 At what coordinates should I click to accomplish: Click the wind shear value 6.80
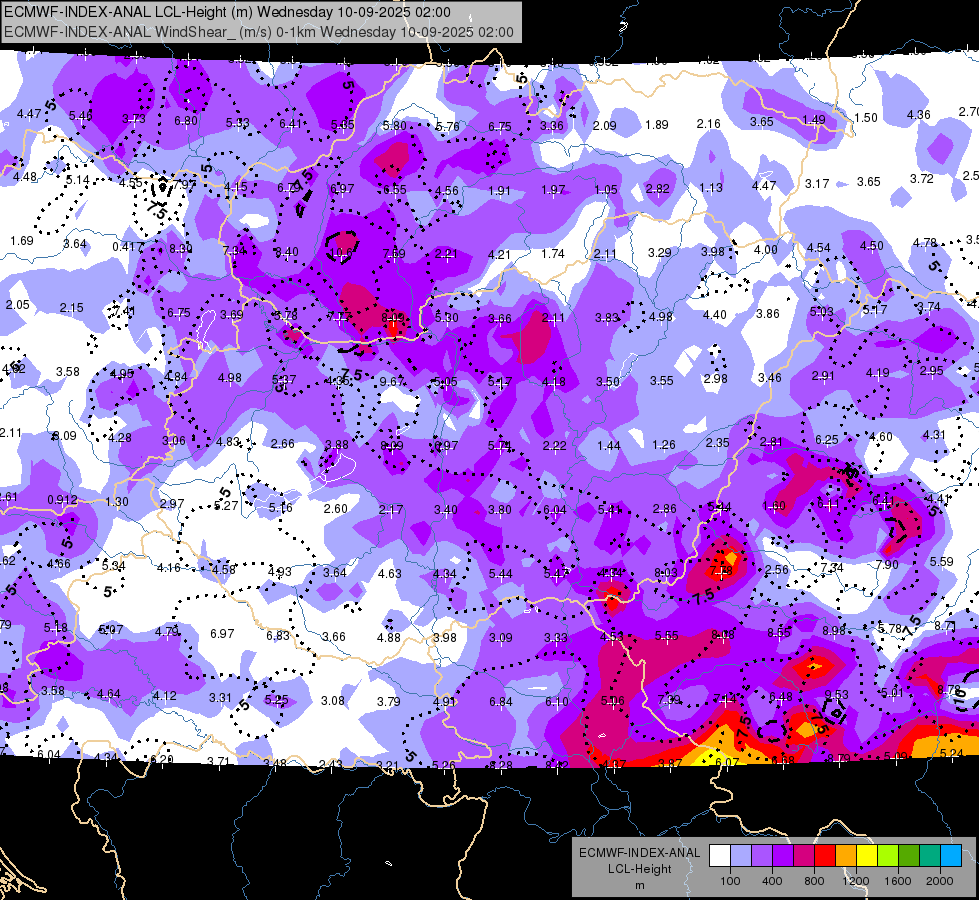click(x=186, y=121)
